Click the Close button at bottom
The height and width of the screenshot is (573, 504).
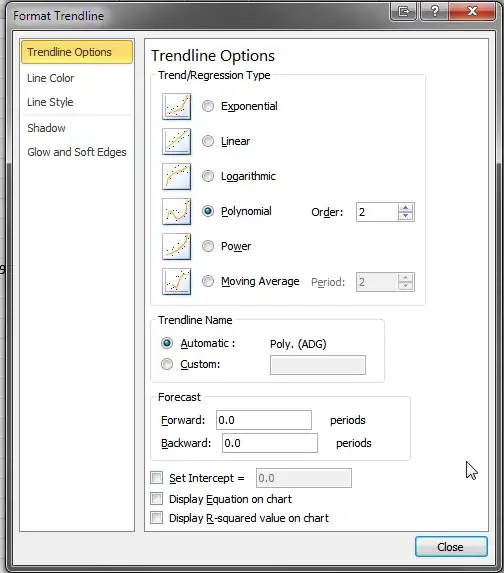click(451, 547)
